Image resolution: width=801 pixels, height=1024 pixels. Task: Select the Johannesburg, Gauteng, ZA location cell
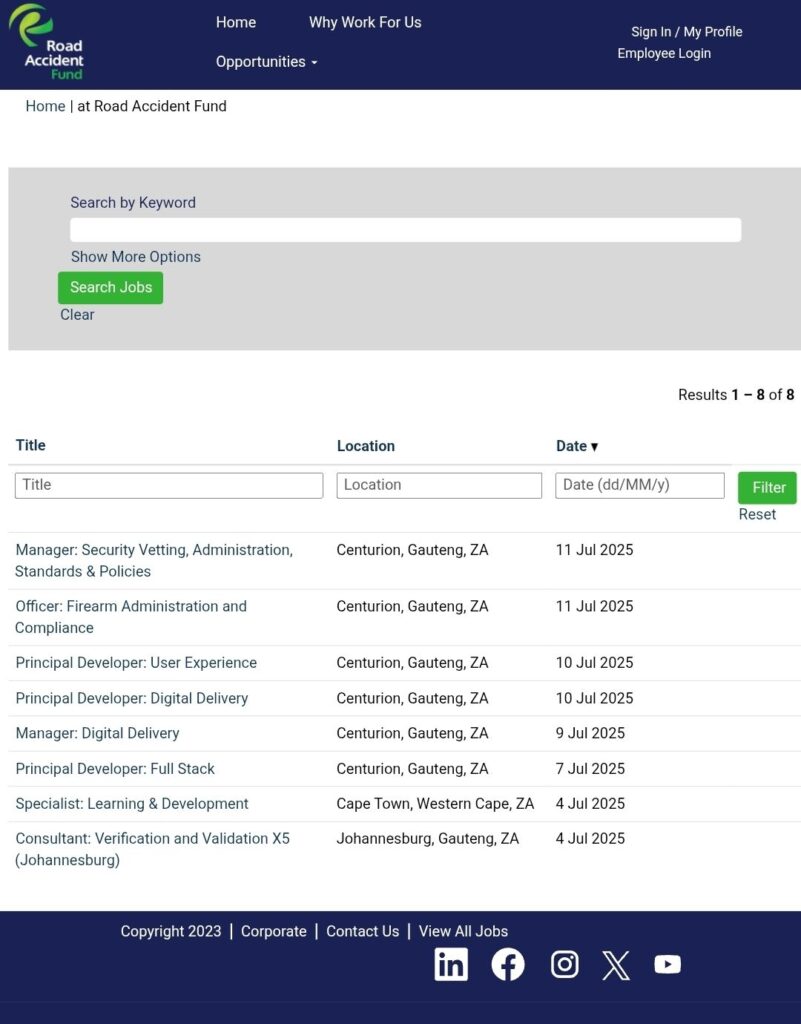(428, 839)
